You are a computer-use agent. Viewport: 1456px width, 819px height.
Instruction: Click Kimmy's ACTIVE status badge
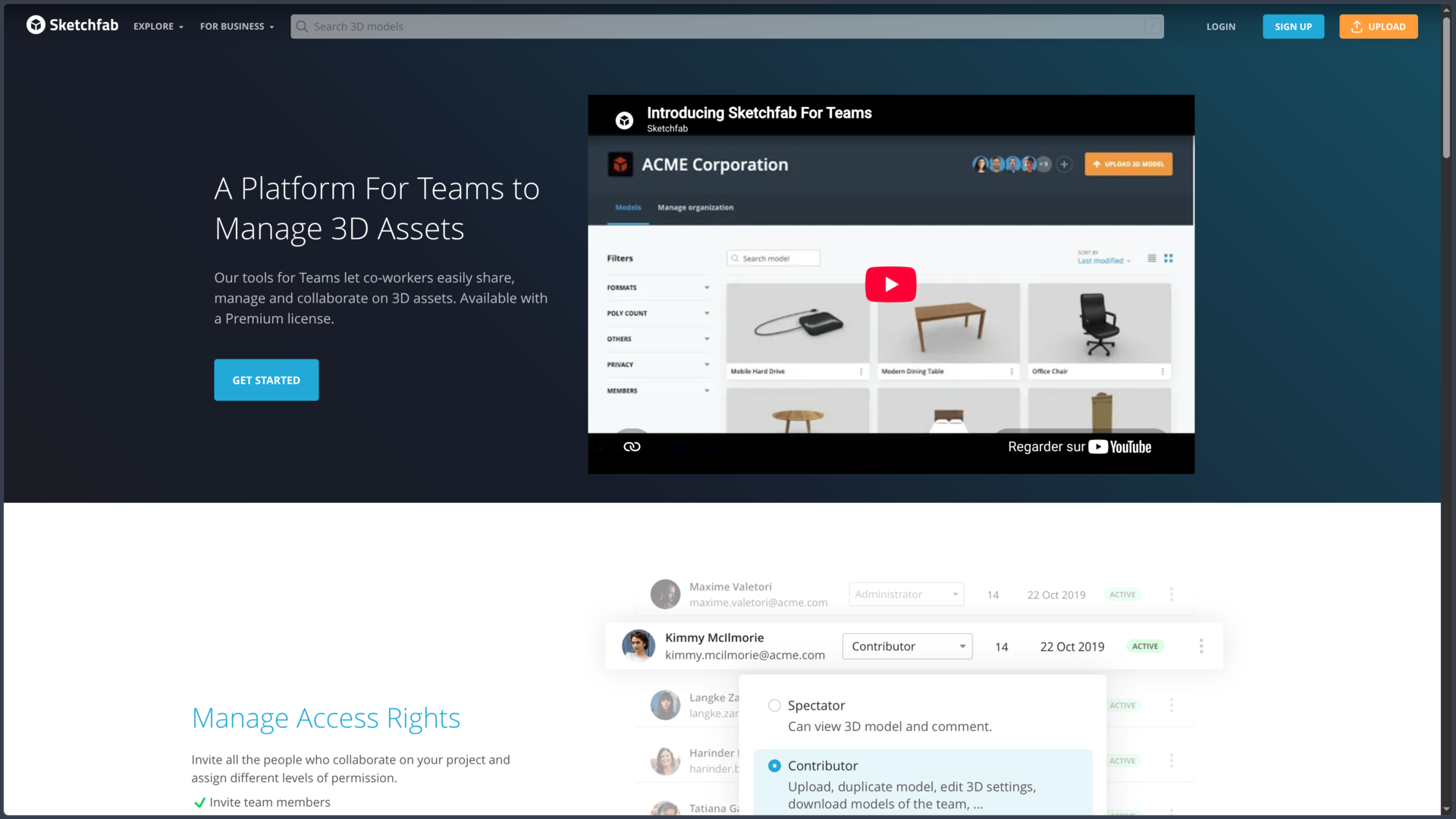click(1145, 646)
